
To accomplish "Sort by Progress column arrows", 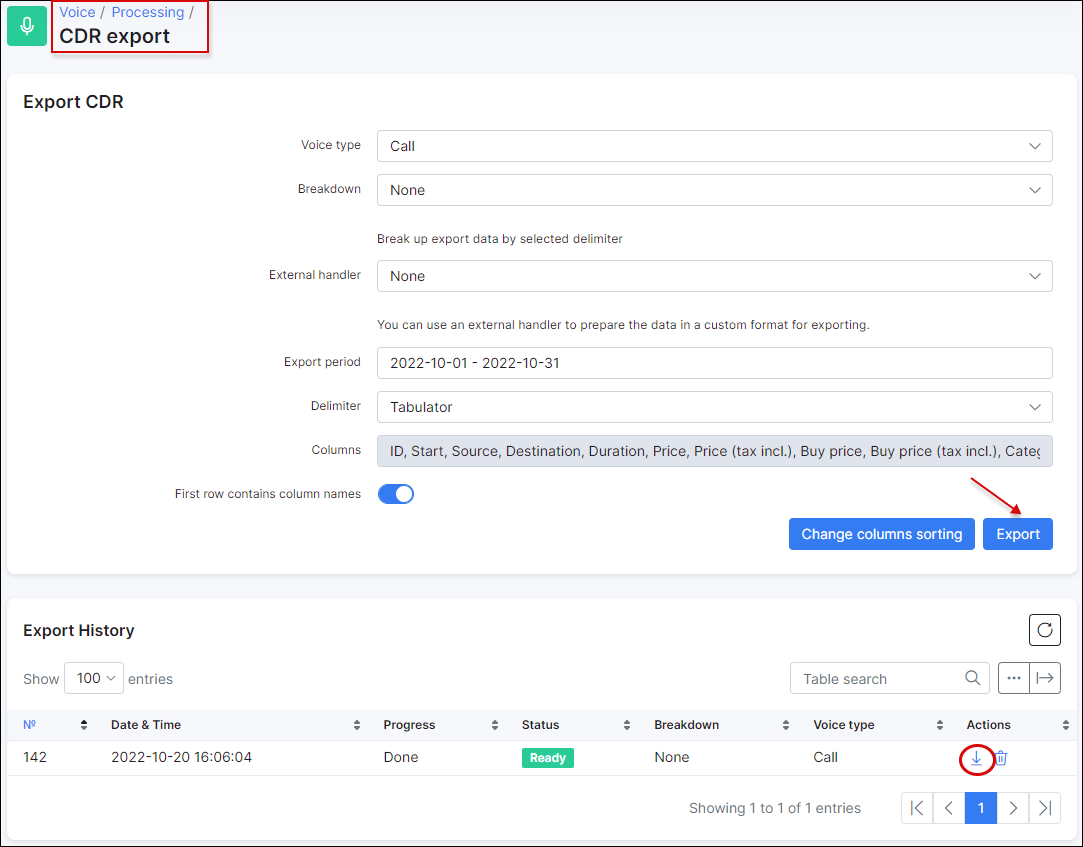I will (495, 725).
